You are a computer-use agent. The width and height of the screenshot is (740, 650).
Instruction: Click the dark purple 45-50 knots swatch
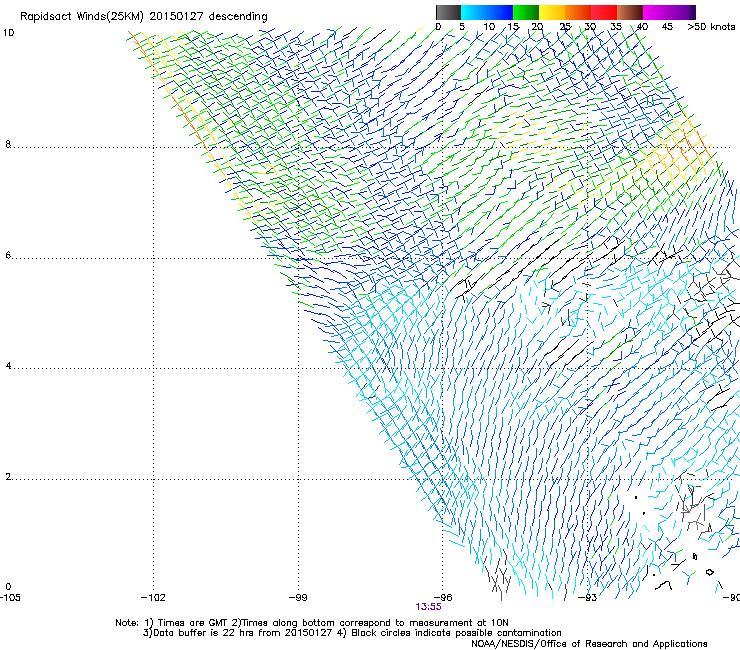pos(682,12)
